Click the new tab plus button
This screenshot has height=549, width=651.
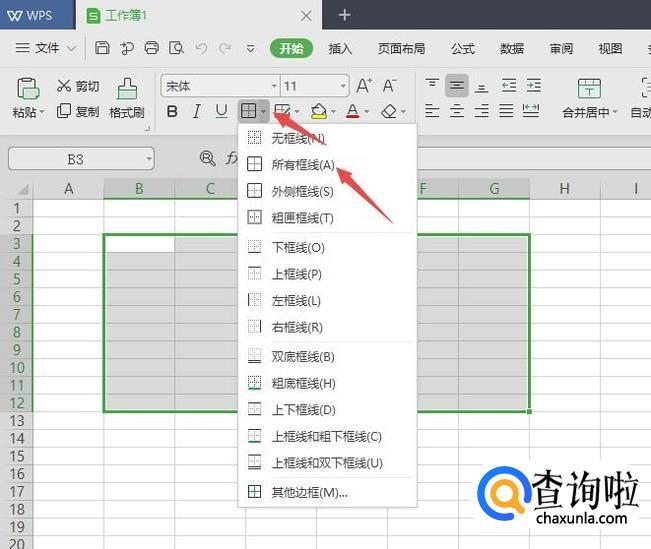(344, 15)
